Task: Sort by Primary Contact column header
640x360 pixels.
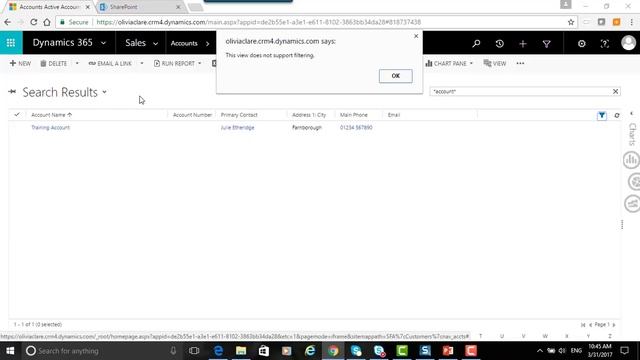Action: (239, 115)
